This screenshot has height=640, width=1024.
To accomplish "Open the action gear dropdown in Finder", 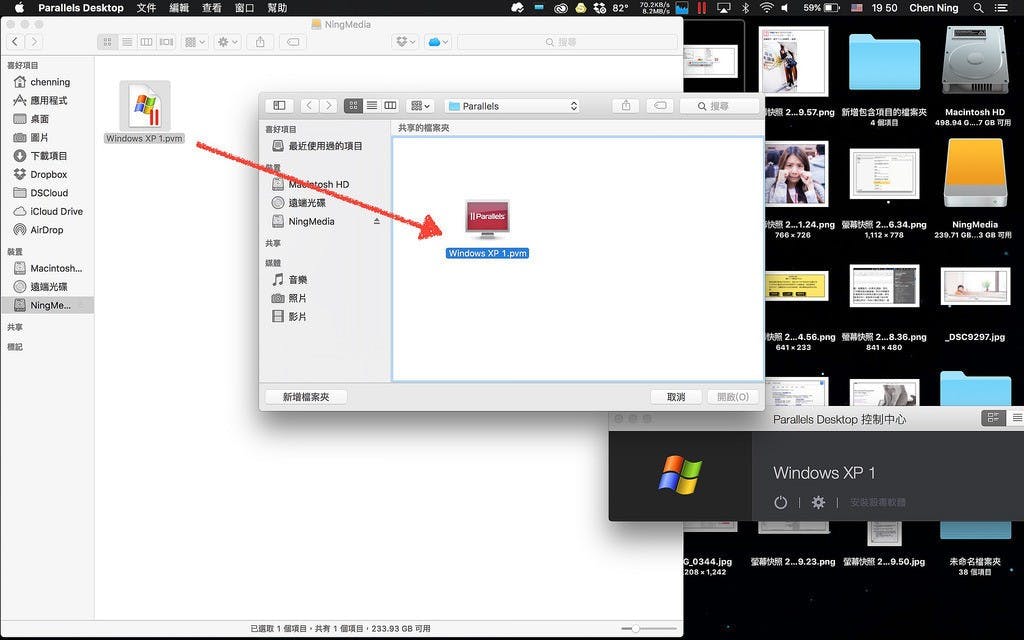I will pyautogui.click(x=227, y=42).
